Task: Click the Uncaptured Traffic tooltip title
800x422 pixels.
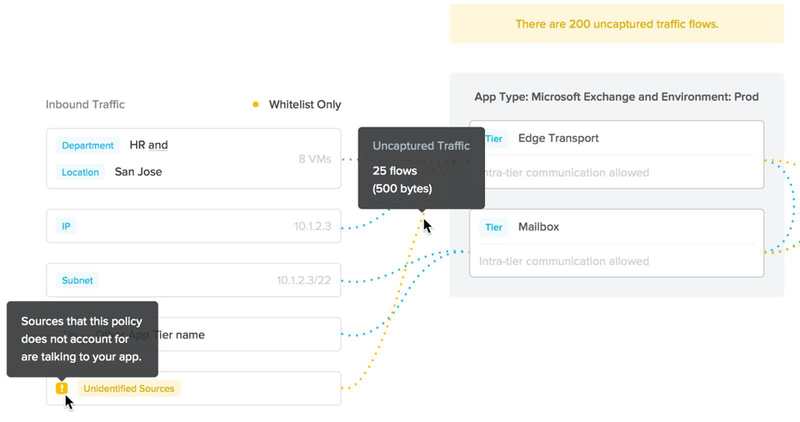Action: pyautogui.click(x=421, y=146)
